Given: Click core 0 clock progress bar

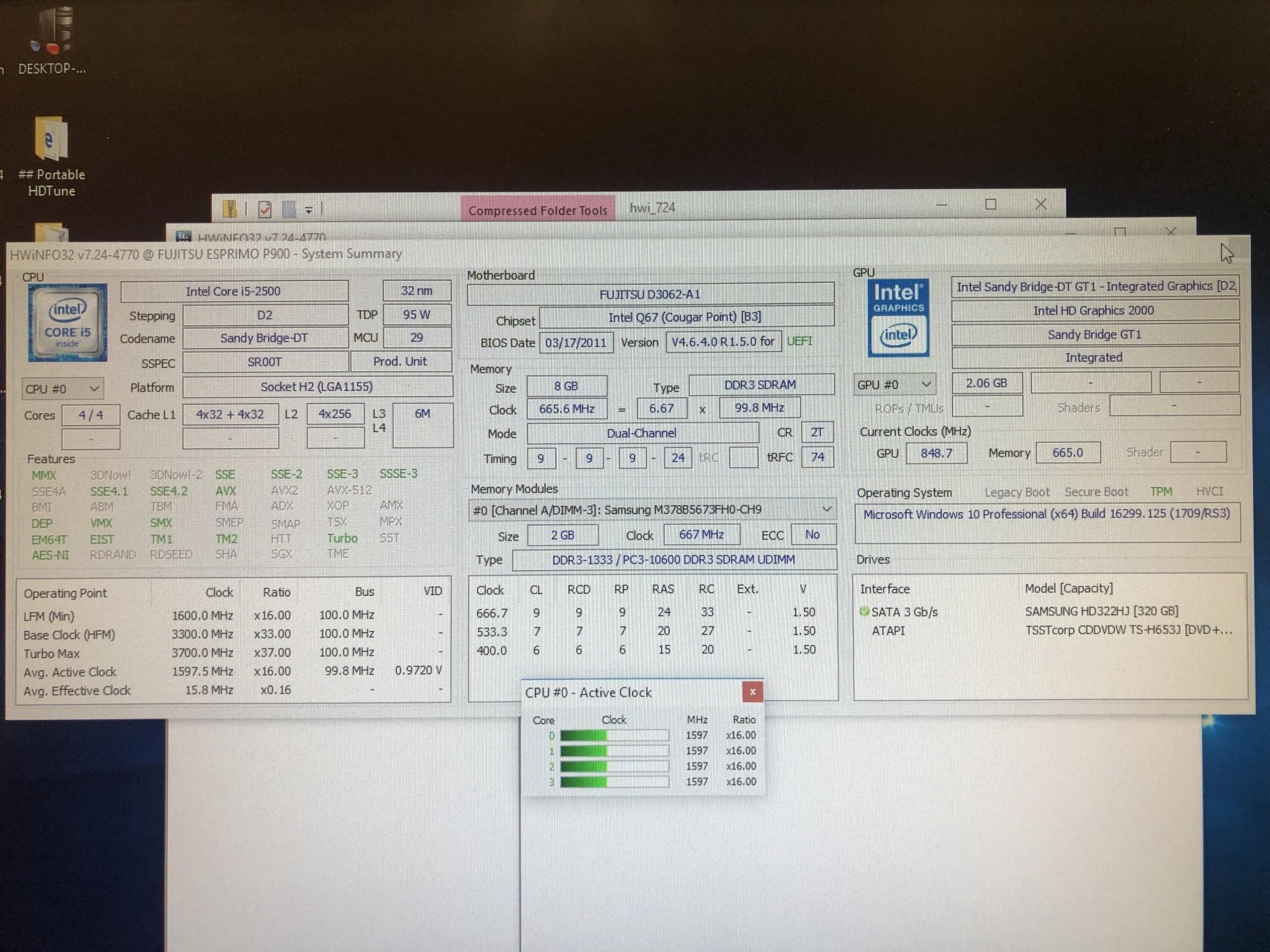Looking at the screenshot, I should [615, 736].
